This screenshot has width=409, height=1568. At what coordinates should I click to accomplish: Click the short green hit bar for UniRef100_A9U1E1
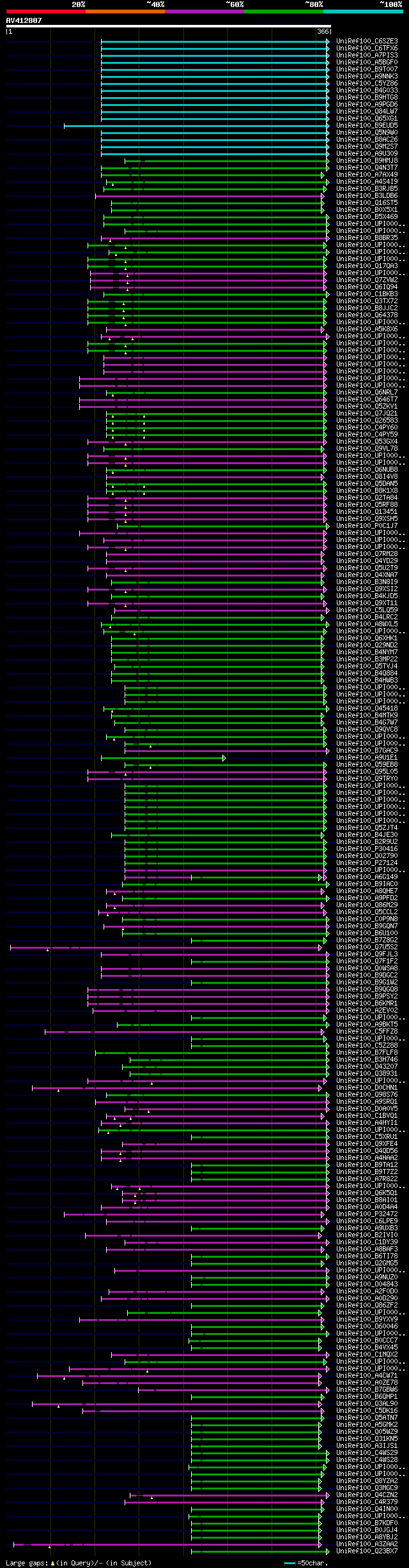[163, 758]
